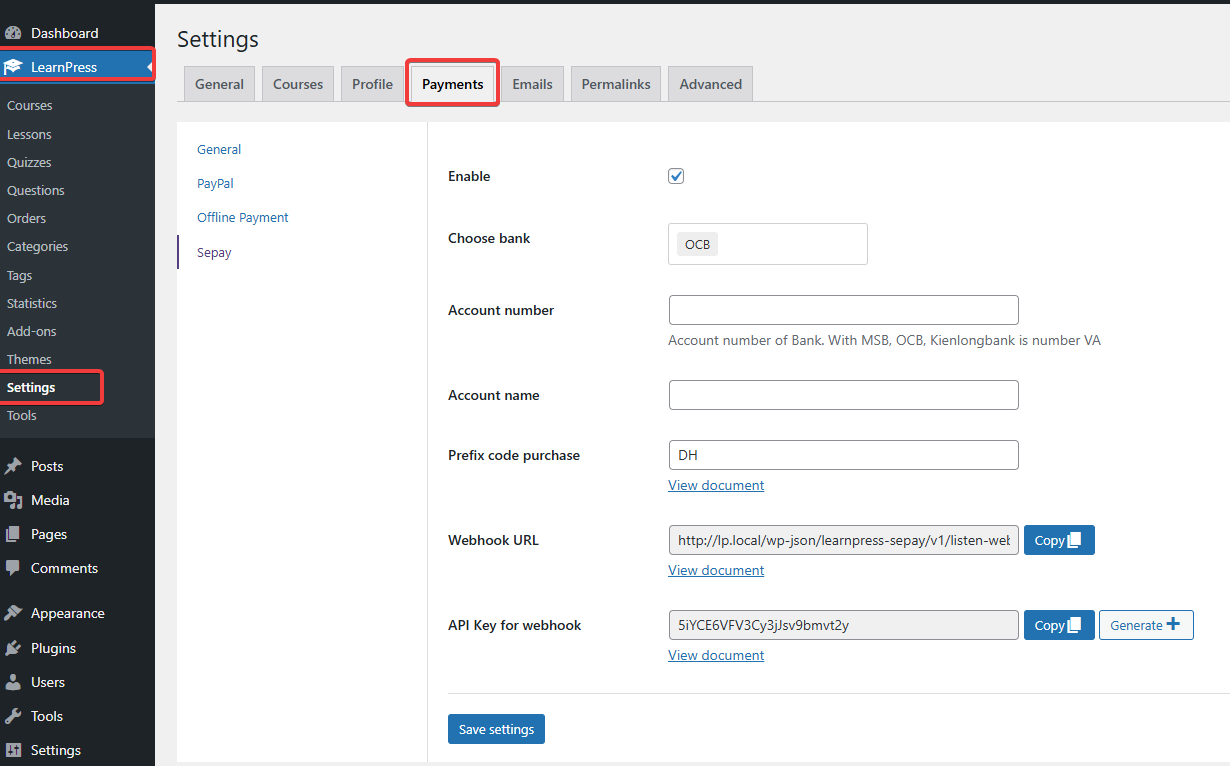The image size is (1230, 766).
Task: Open LearnPress Courses submenu item
Action: click(29, 105)
